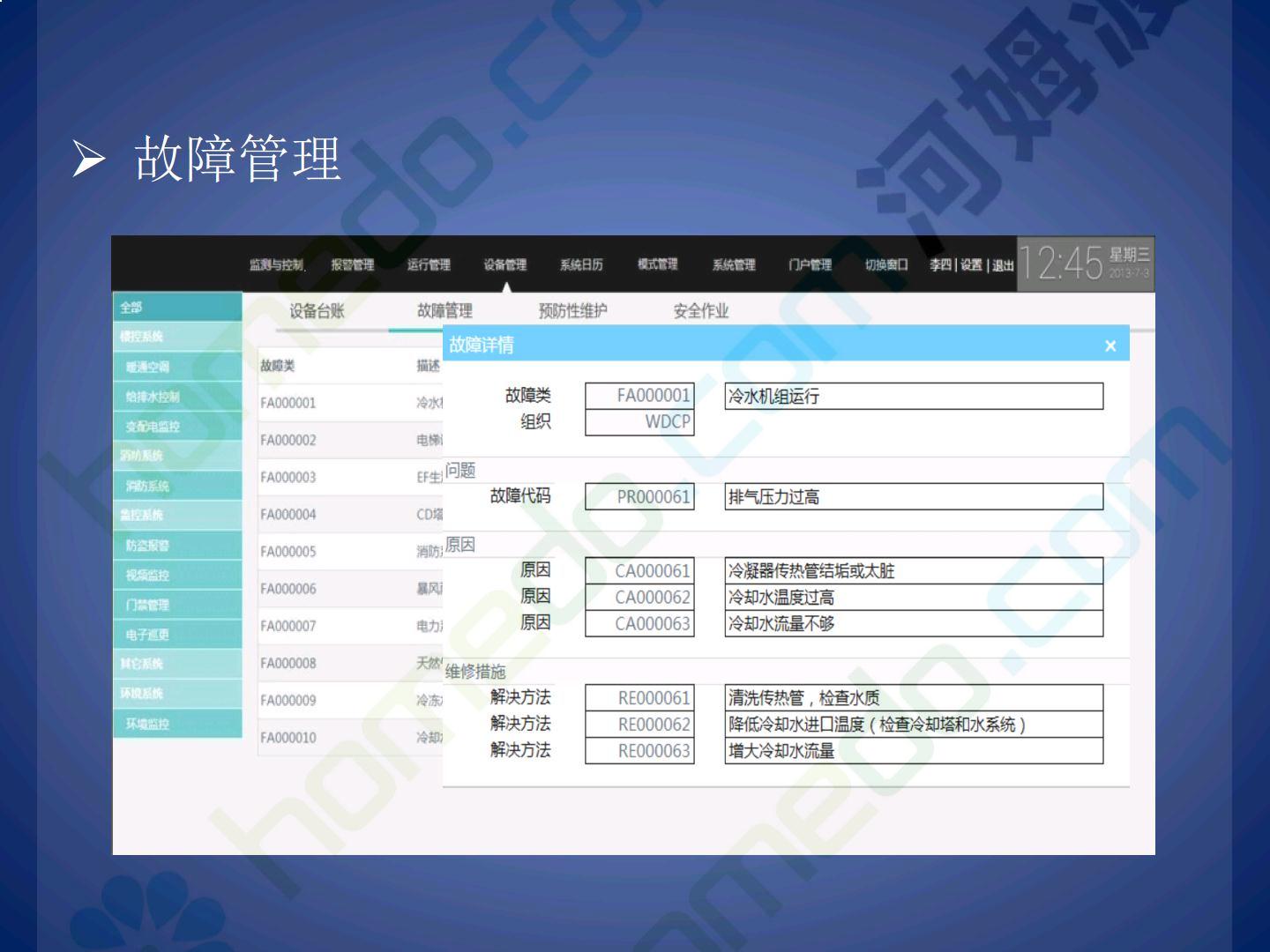The width and height of the screenshot is (1270, 952).
Task: Open the 监测与控制 menu
Action: [276, 264]
